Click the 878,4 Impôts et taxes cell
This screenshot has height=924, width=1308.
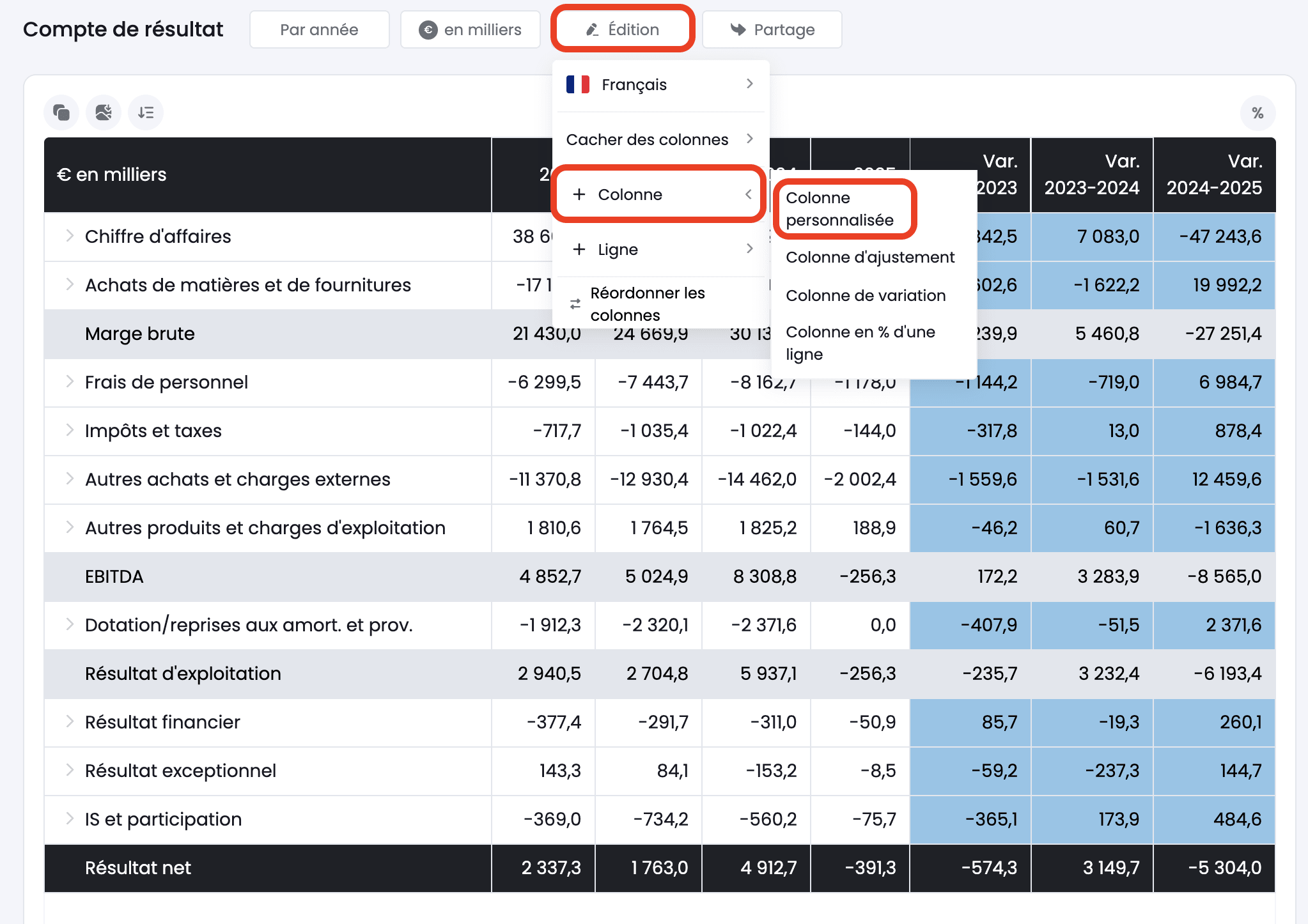tap(1214, 431)
